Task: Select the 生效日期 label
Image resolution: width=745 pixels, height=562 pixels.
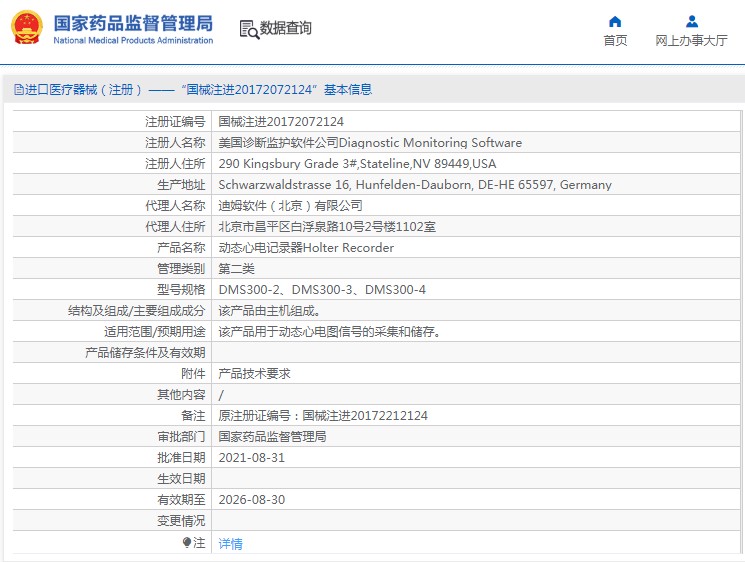Action: coord(181,479)
